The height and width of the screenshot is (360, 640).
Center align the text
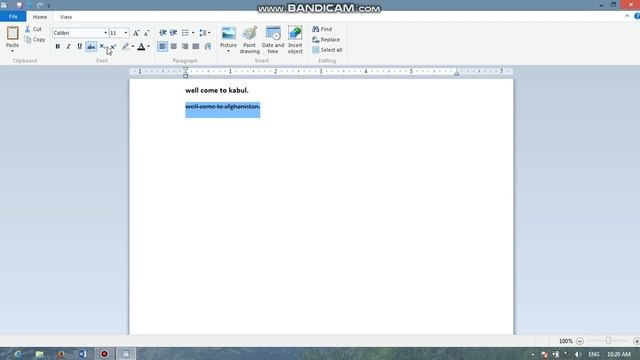[173, 47]
